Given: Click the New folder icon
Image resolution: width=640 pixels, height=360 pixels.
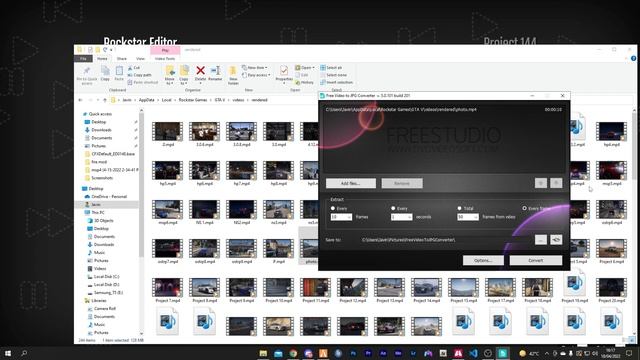Looking at the screenshot, I should click(x=233, y=71).
